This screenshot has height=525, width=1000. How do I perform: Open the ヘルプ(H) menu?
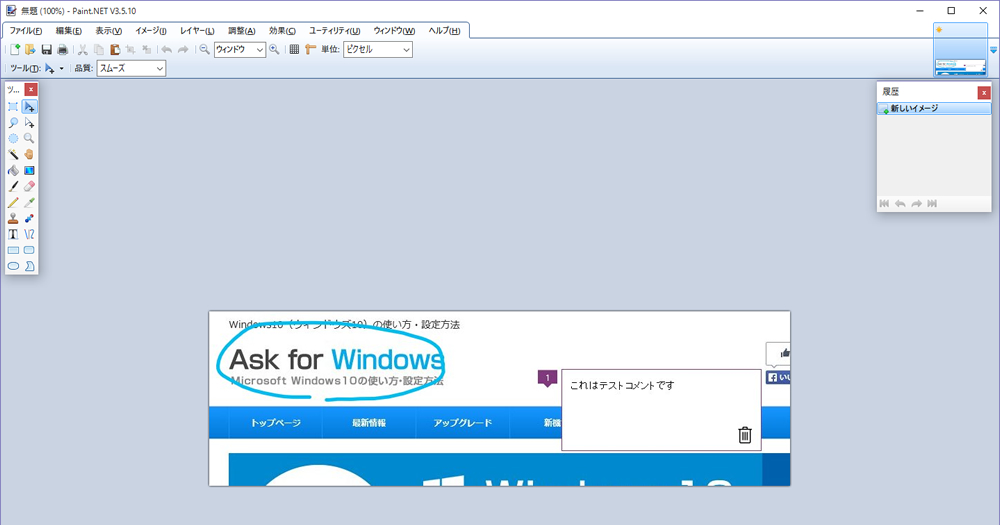(x=444, y=31)
